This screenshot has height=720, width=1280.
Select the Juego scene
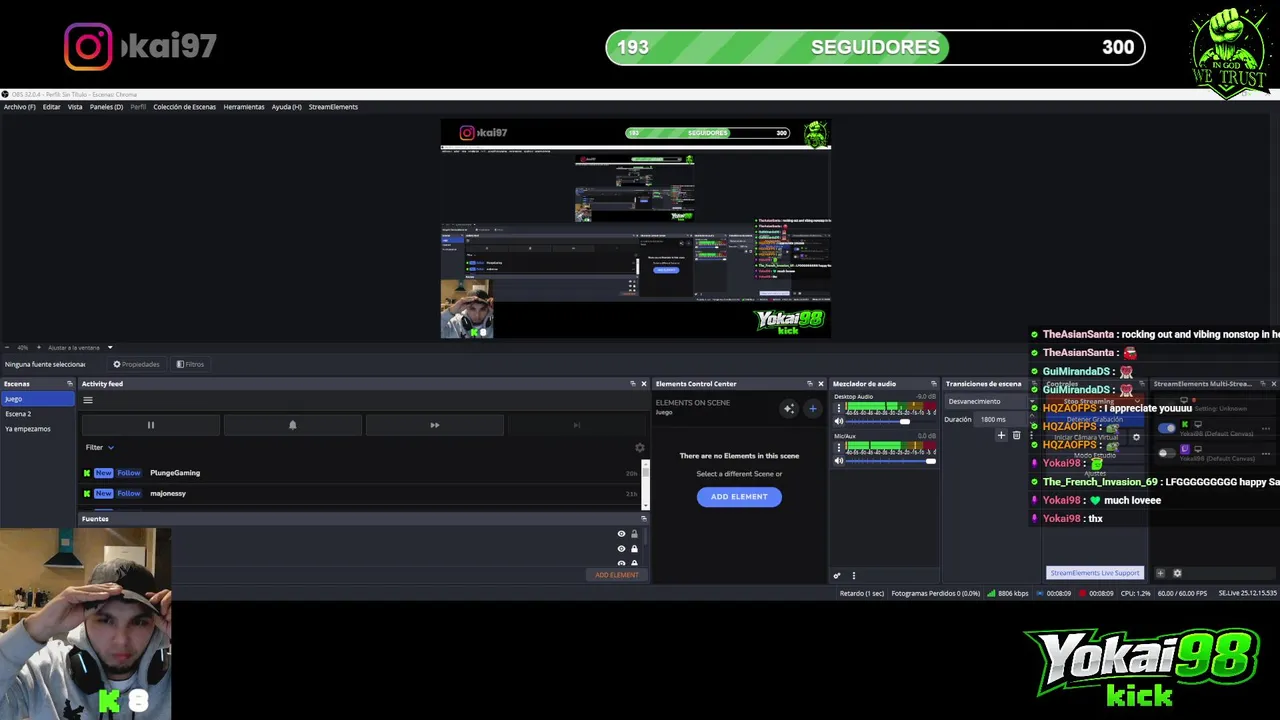(x=37, y=399)
